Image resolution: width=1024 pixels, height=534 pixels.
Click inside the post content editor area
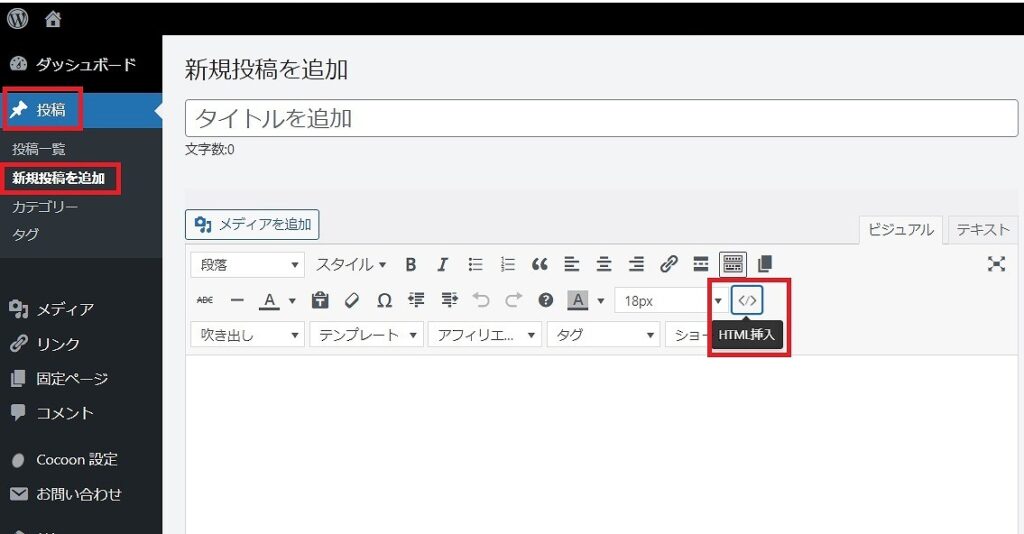pyautogui.click(x=601, y=444)
